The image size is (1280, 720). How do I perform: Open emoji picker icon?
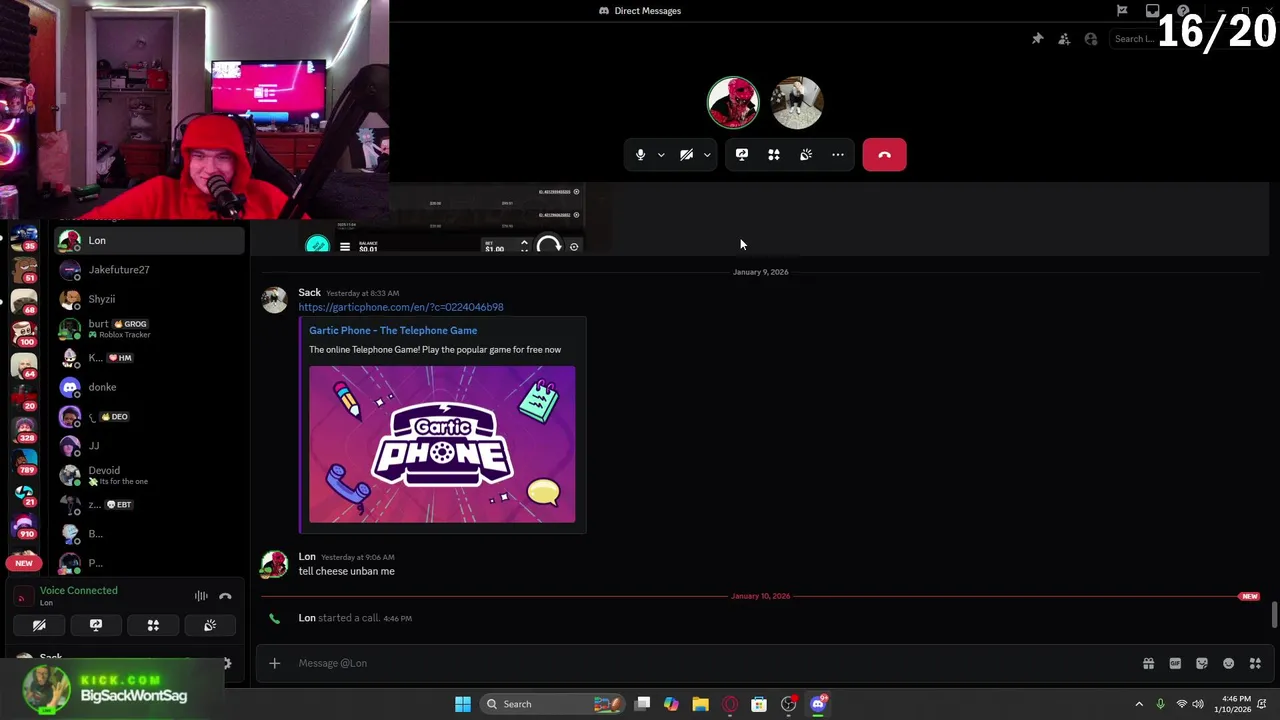[1228, 663]
